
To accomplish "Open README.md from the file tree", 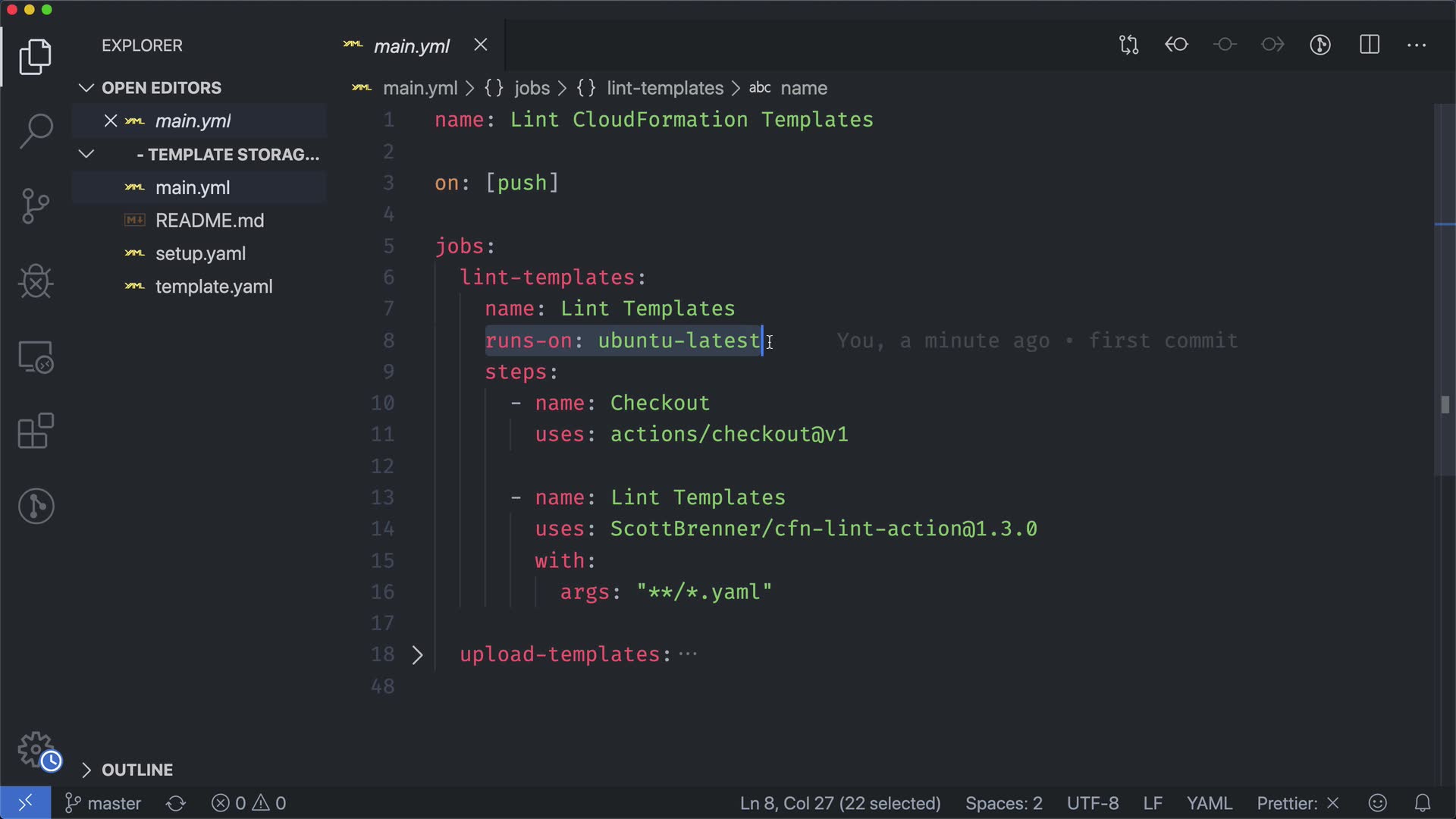I will pos(209,221).
